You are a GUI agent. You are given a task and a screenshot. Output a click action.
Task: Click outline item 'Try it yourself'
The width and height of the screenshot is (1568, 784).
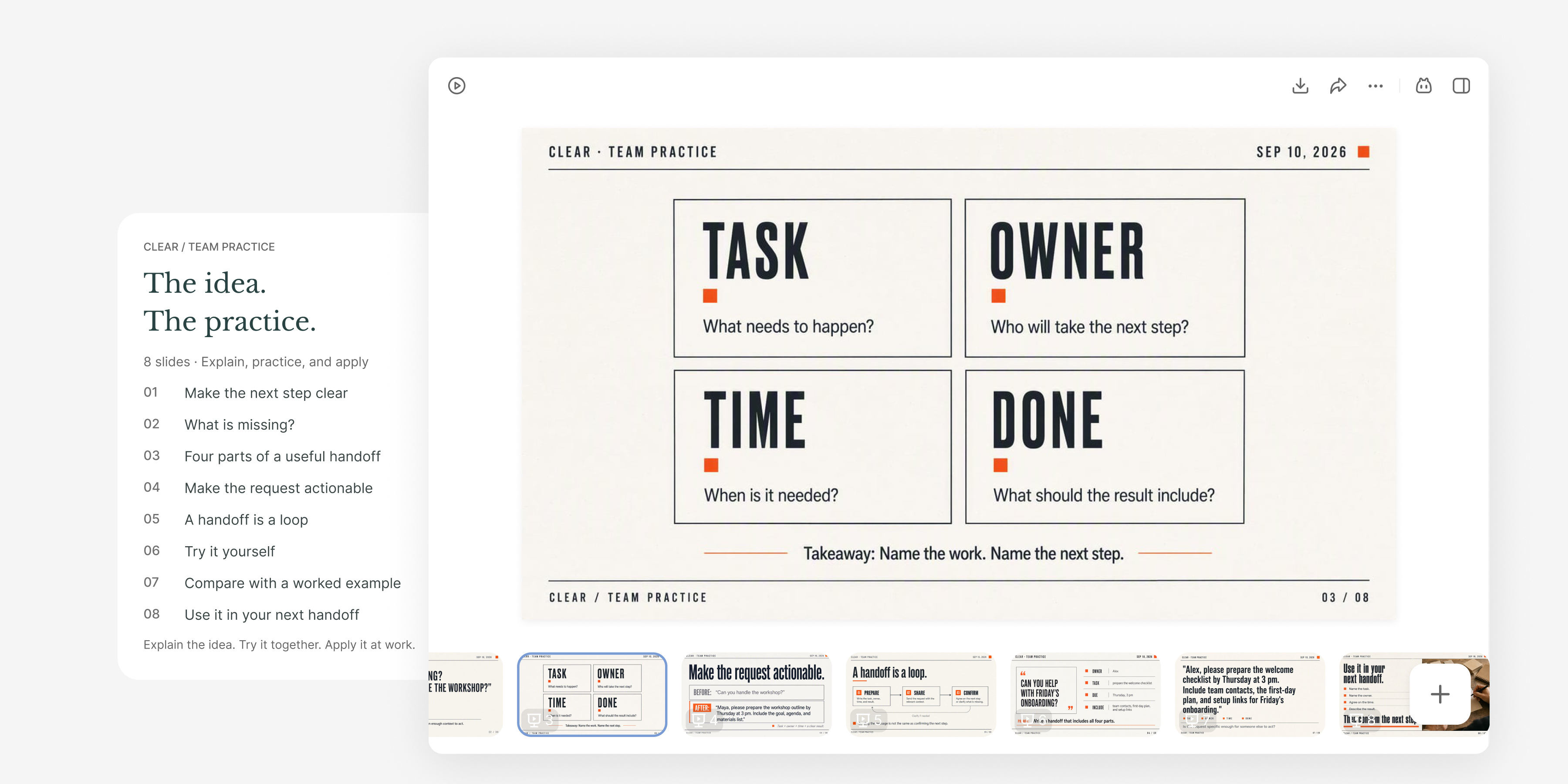(x=230, y=551)
